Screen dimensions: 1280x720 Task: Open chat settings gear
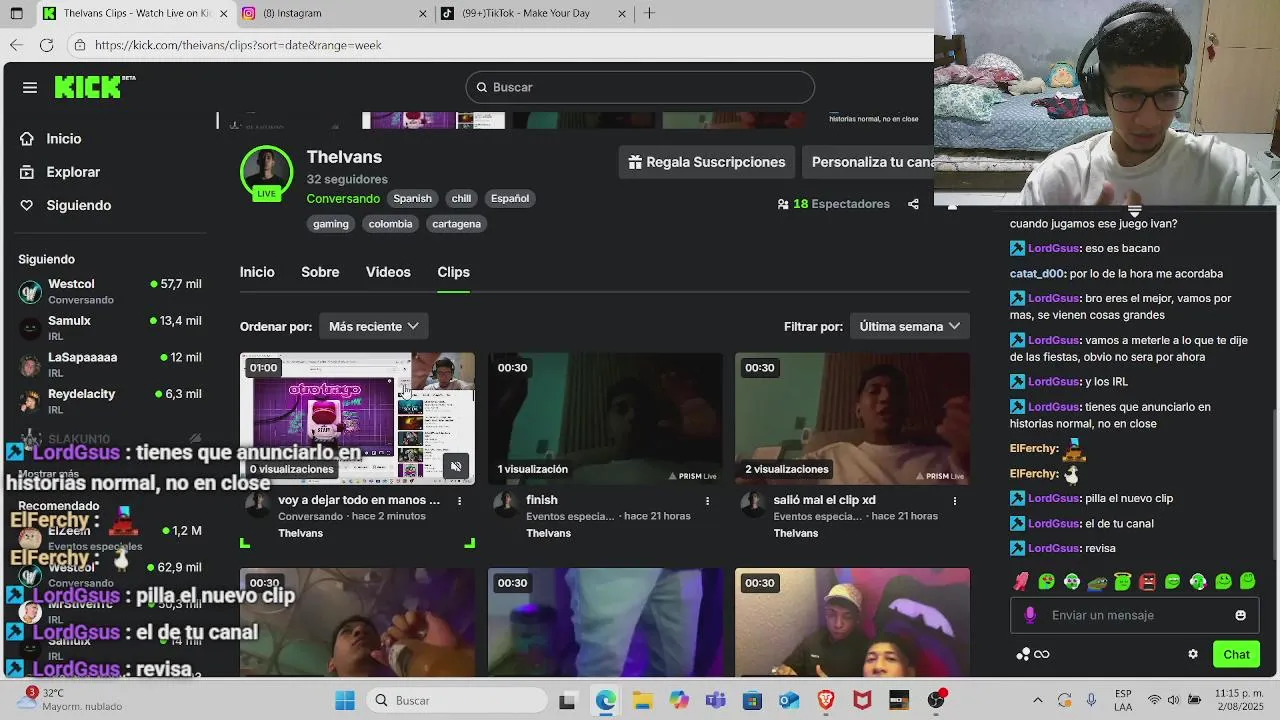(x=1193, y=654)
